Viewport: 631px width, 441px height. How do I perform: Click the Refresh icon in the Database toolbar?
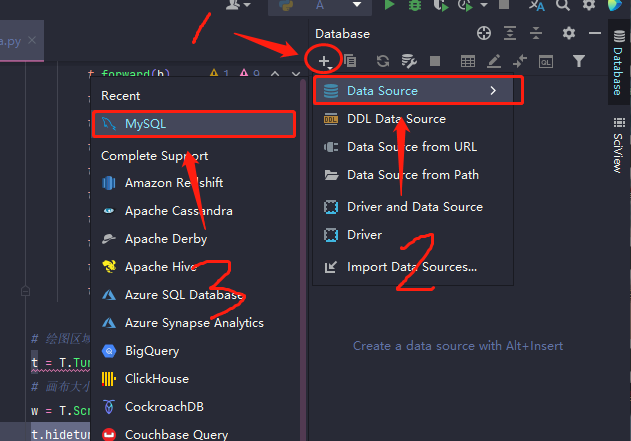pyautogui.click(x=383, y=62)
